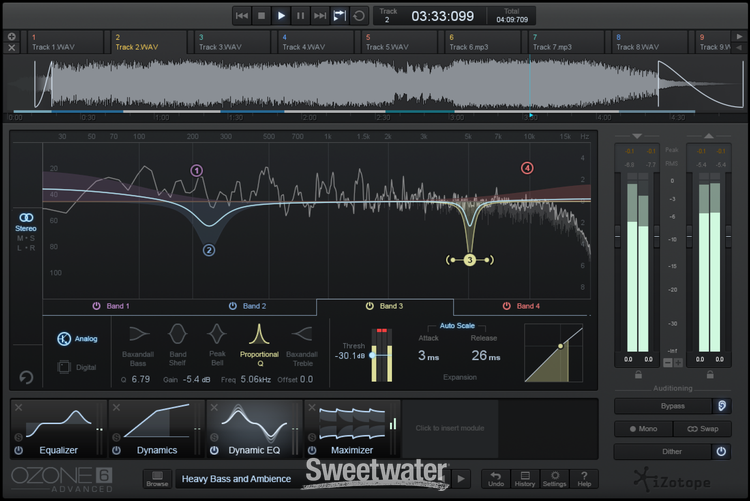750x501 pixels.
Task: Click the Expansion mode label
Action: (460, 377)
